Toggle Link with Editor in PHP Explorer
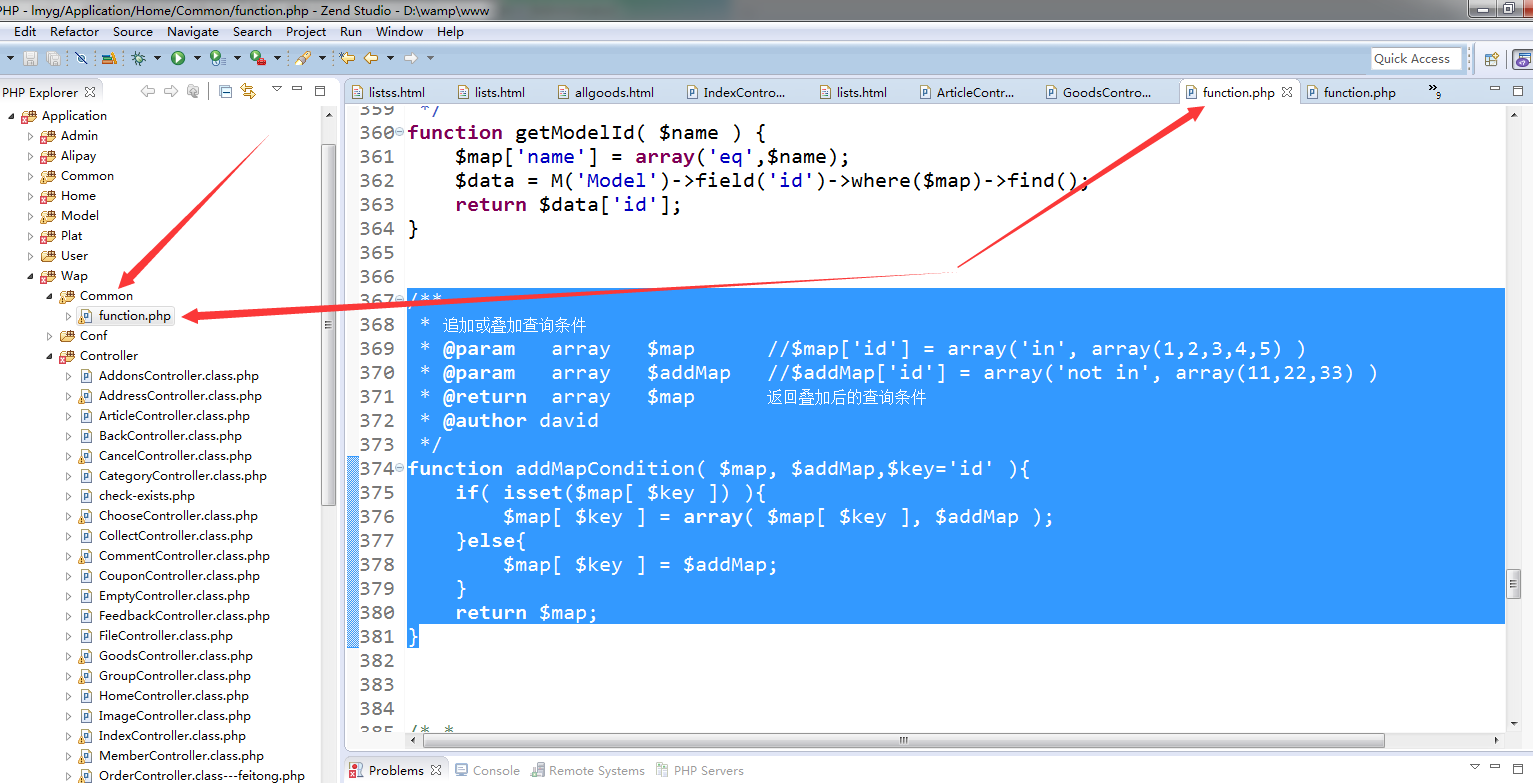1533x783 pixels. (x=248, y=91)
